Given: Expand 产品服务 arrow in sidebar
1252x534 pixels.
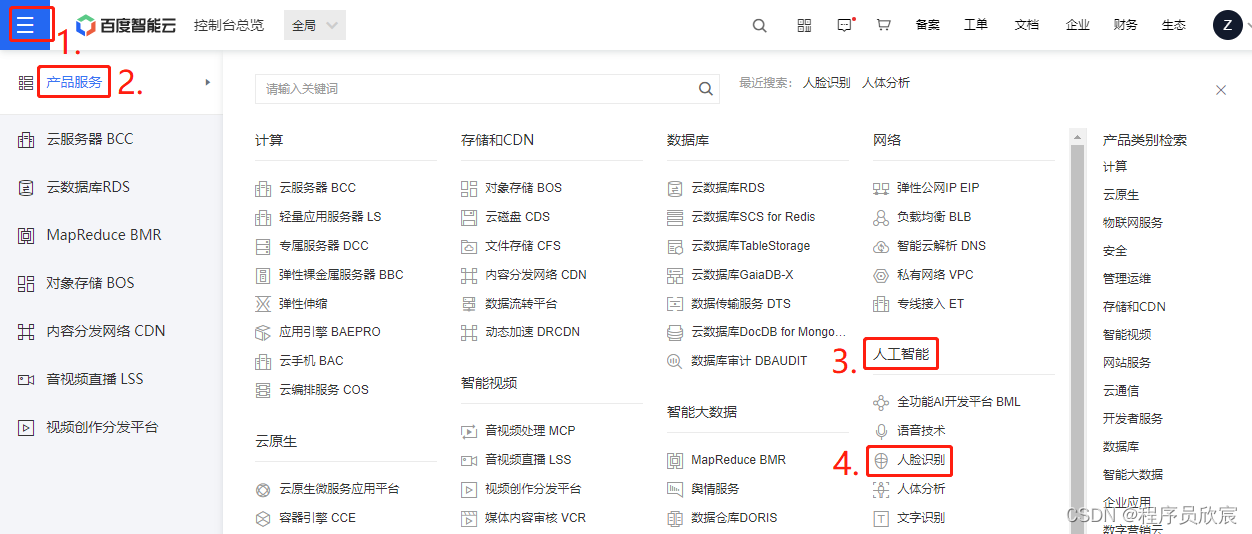Looking at the screenshot, I should pos(208,82).
